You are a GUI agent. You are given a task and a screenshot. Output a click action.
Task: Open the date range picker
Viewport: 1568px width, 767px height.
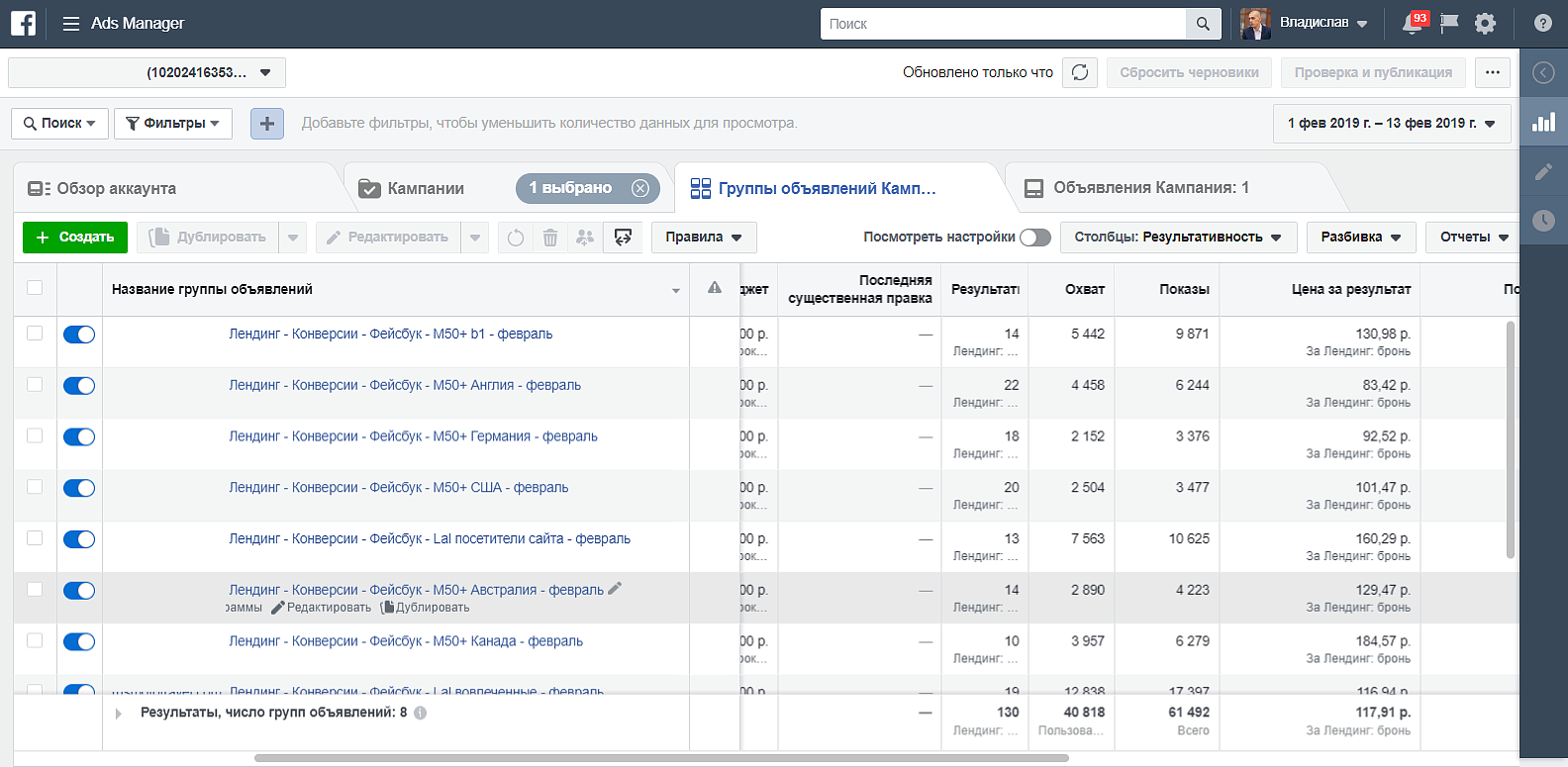1392,124
